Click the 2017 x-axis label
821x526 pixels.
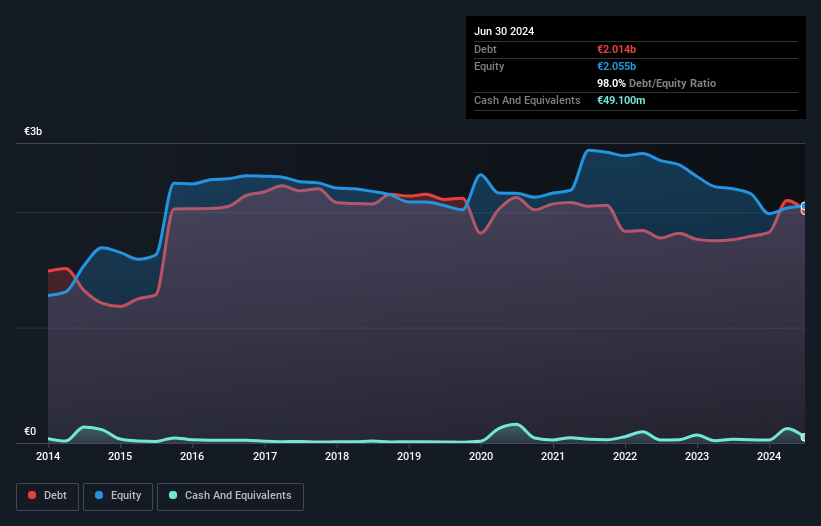(265, 456)
